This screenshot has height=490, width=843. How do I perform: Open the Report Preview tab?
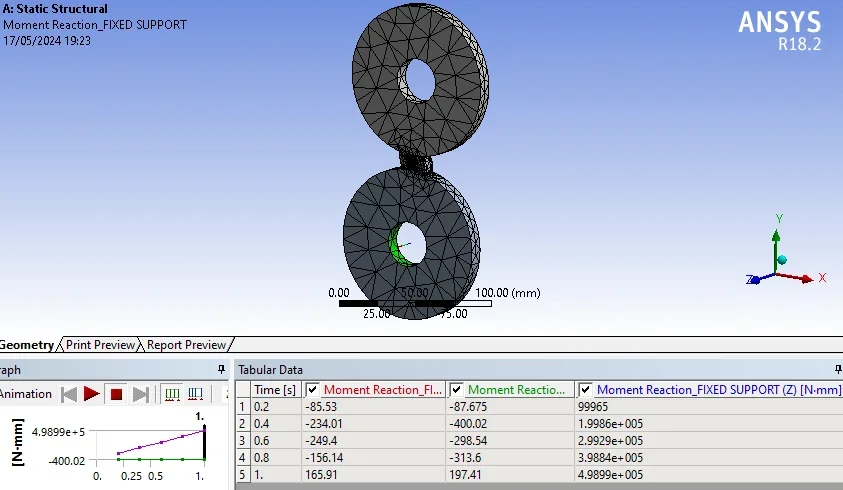186,345
